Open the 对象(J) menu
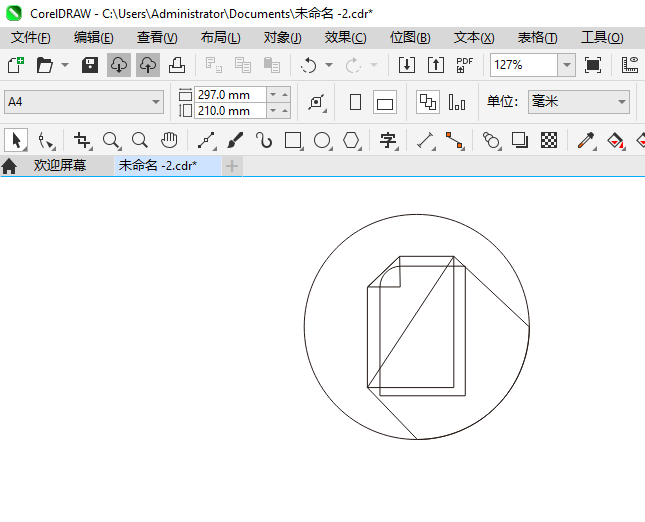This screenshot has width=645, height=522. (283, 38)
